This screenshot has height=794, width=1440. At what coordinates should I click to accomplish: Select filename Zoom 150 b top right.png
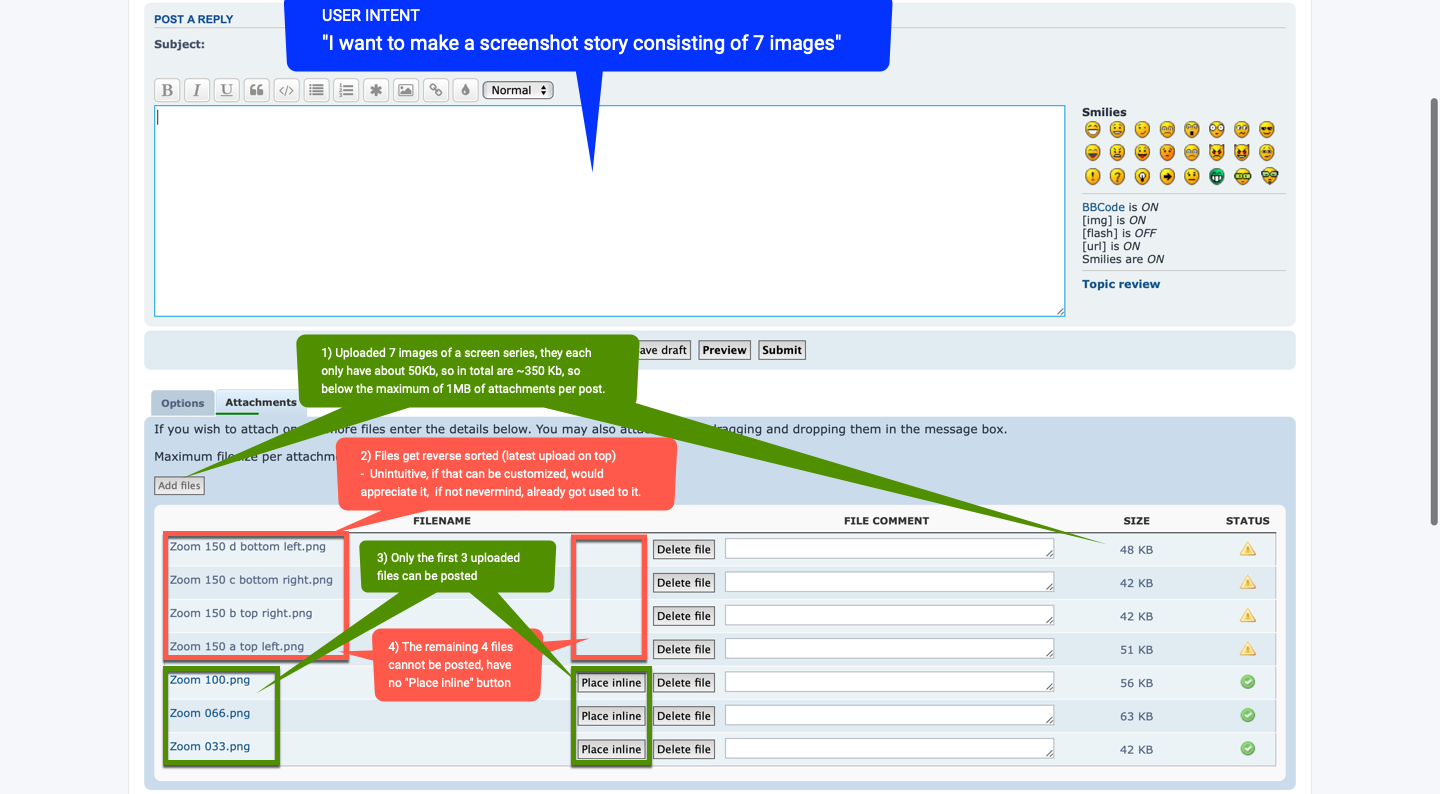241,613
